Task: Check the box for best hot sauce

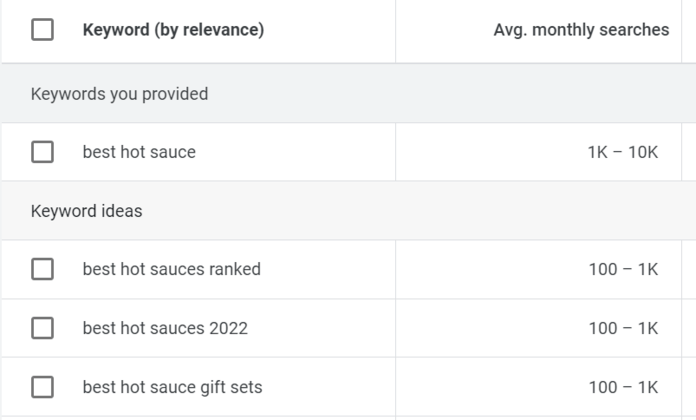Action: [x=42, y=152]
